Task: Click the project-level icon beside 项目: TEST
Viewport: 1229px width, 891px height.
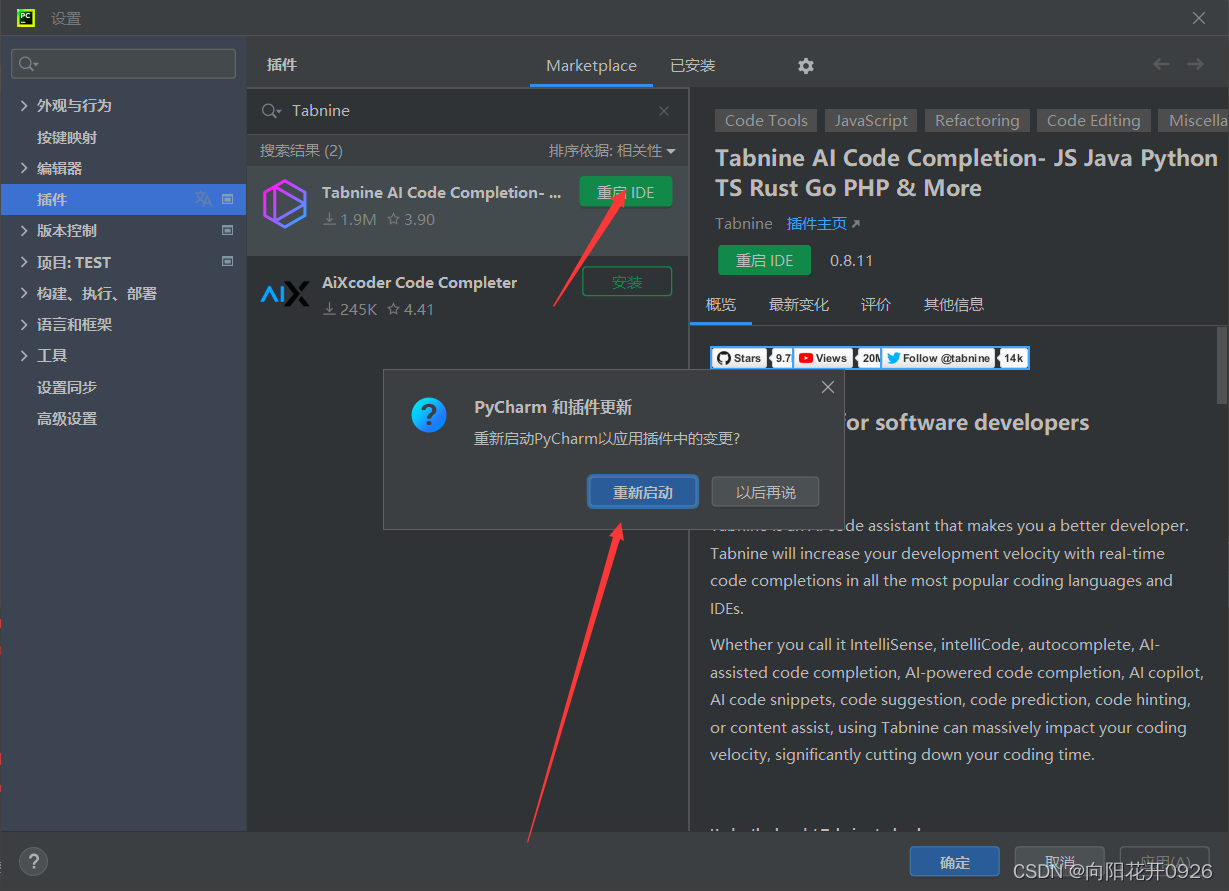Action: click(227, 262)
